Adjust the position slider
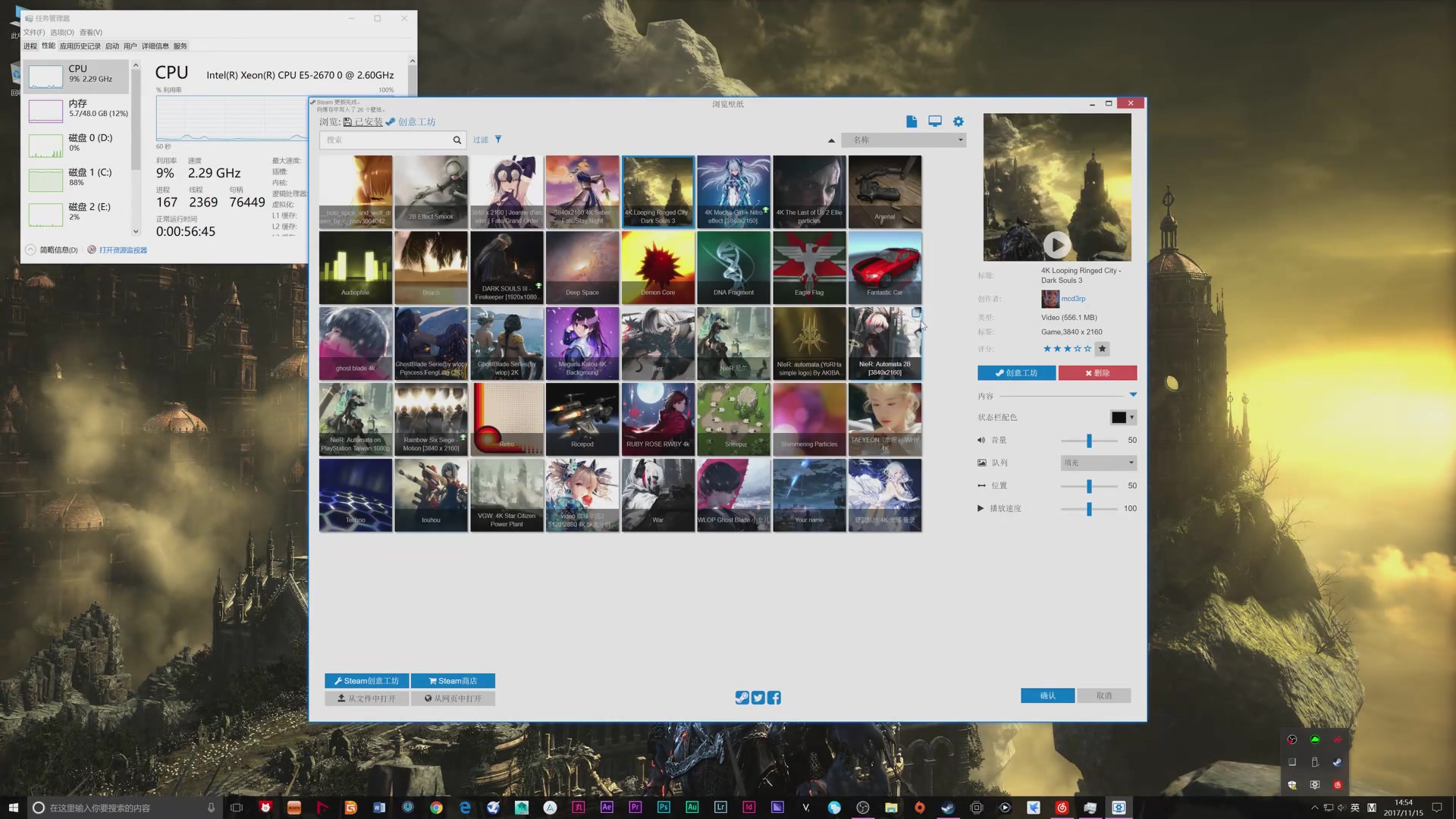 (x=1089, y=486)
